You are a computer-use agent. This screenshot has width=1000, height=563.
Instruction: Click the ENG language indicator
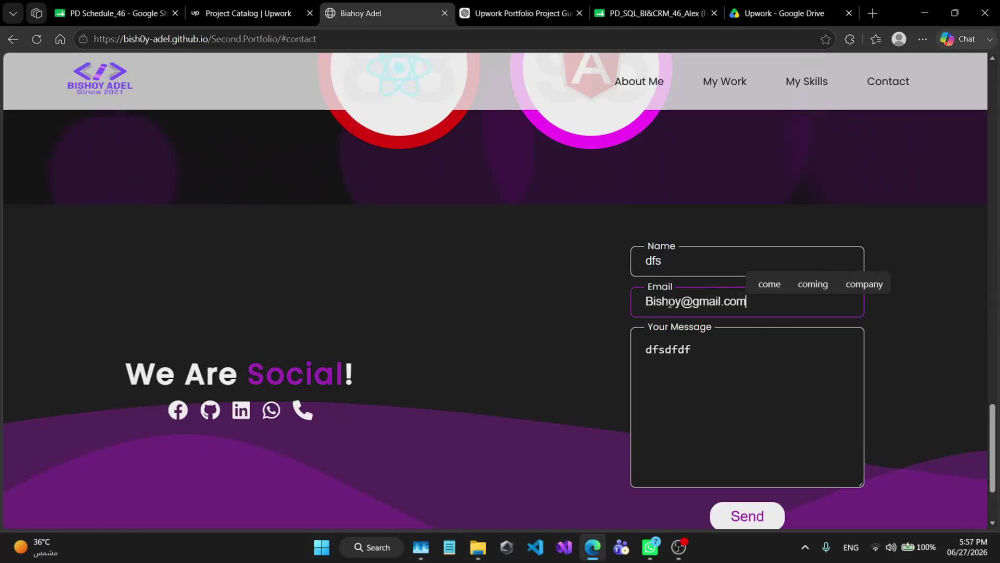(x=850, y=547)
